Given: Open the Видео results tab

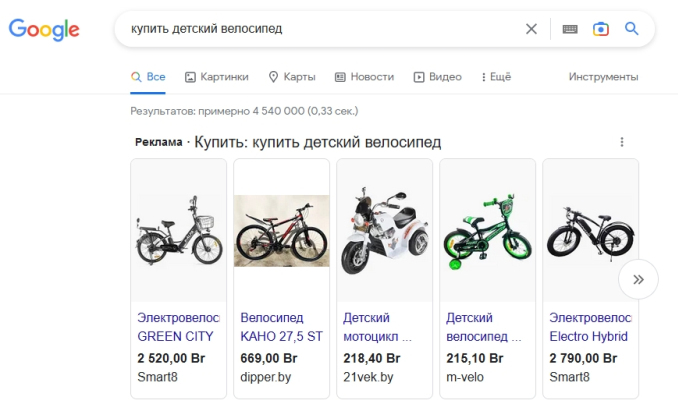Looking at the screenshot, I should (438, 77).
